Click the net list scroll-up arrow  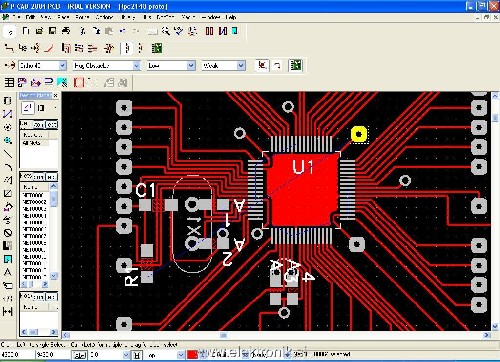[53, 186]
